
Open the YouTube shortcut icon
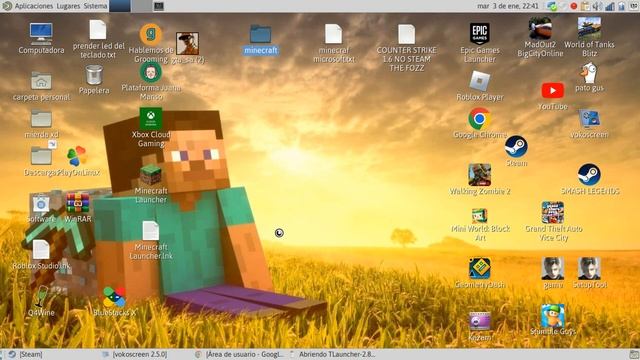(x=553, y=91)
